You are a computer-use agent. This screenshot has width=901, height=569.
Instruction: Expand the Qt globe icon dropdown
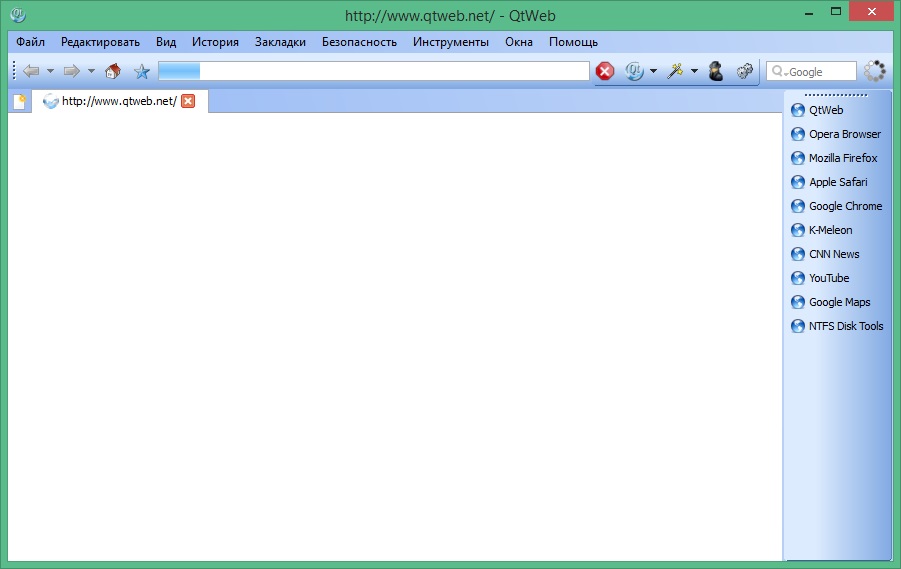click(x=653, y=71)
